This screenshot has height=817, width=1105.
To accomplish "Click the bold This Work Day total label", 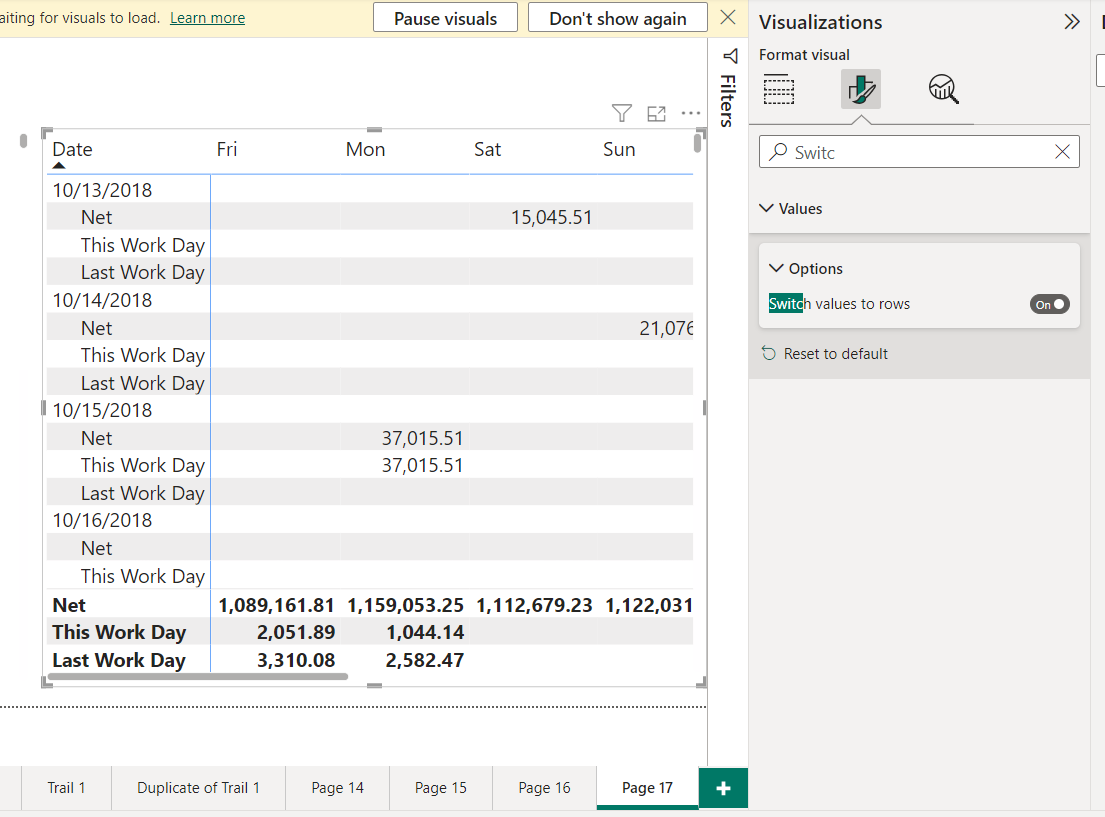I will (x=119, y=632).
